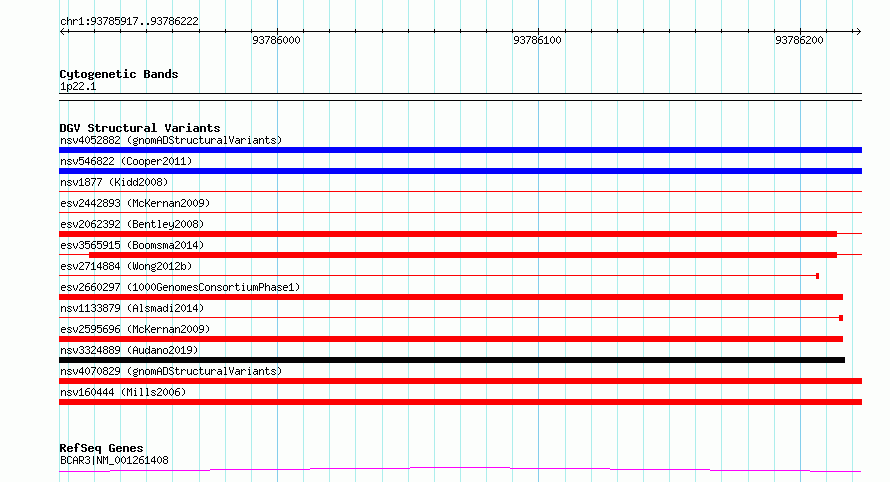This screenshot has width=890, height=482.
Task: Click the blue bar for nsv546822
Action: (x=460, y=171)
